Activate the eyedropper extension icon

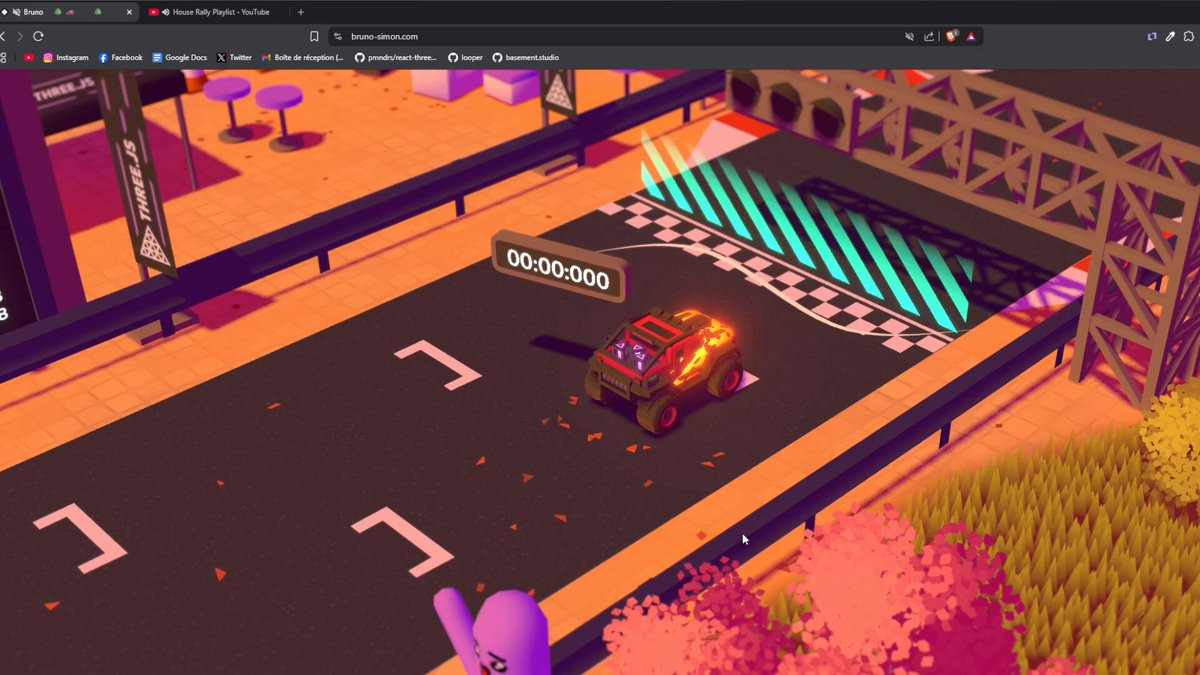pyautogui.click(x=1171, y=36)
